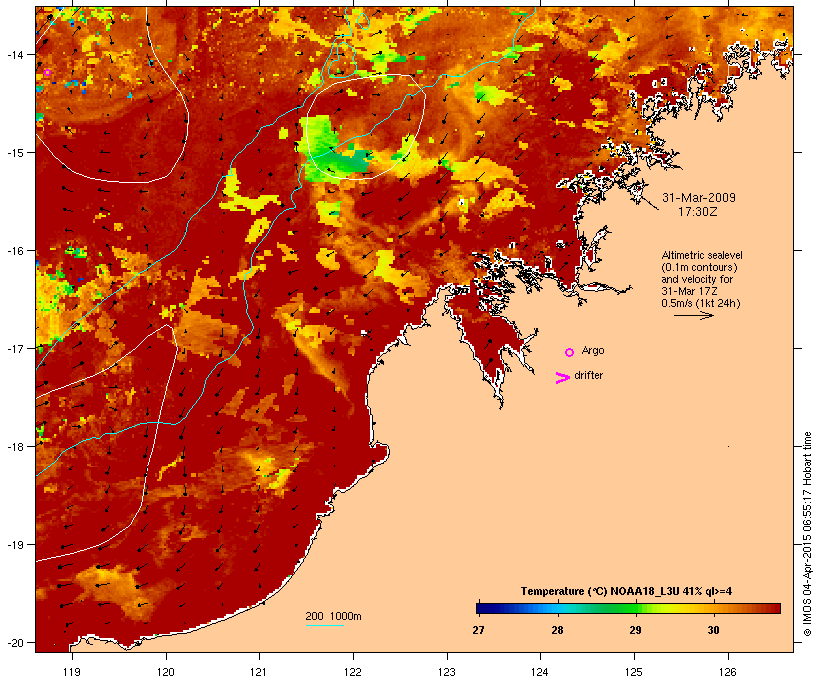The width and height of the screenshot is (820, 680).
Task: Click the 17:30Z time label
Action: [698, 212]
